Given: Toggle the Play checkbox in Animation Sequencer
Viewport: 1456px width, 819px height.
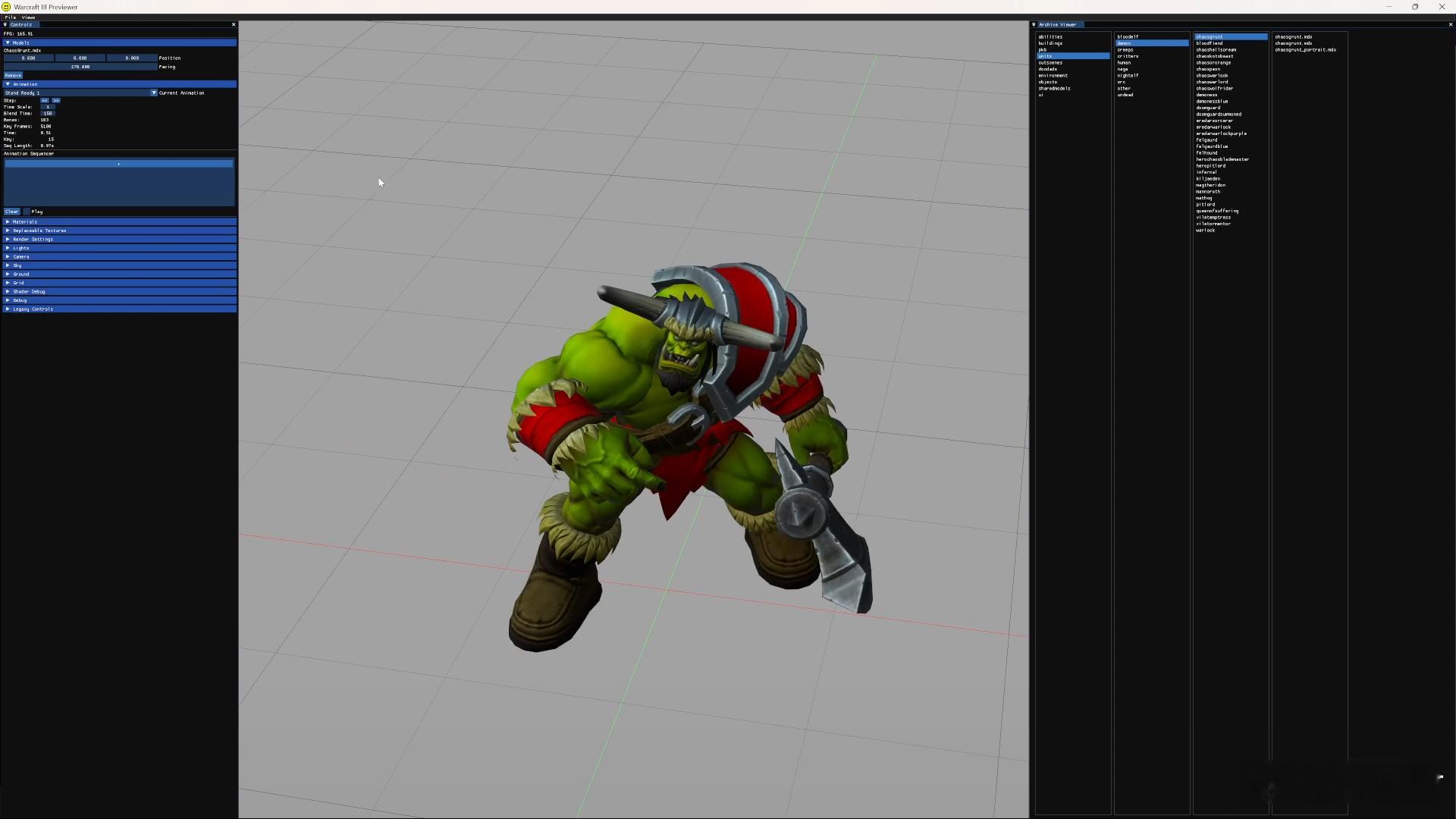Looking at the screenshot, I should [x=27, y=212].
